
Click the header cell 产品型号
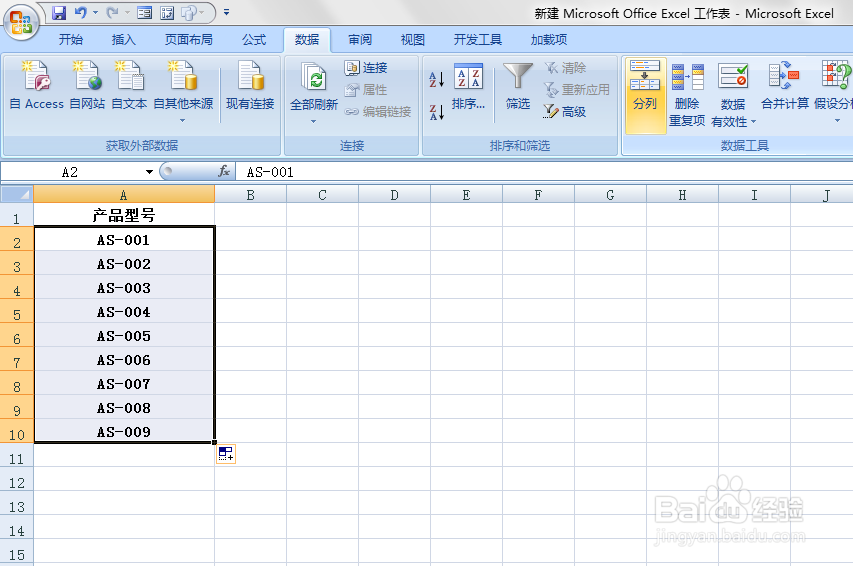124,216
